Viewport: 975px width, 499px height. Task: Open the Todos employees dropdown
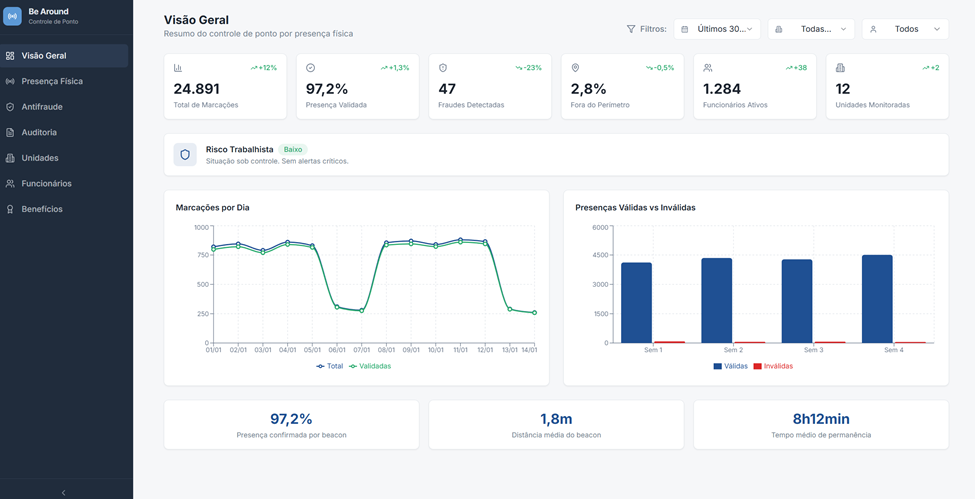click(905, 29)
